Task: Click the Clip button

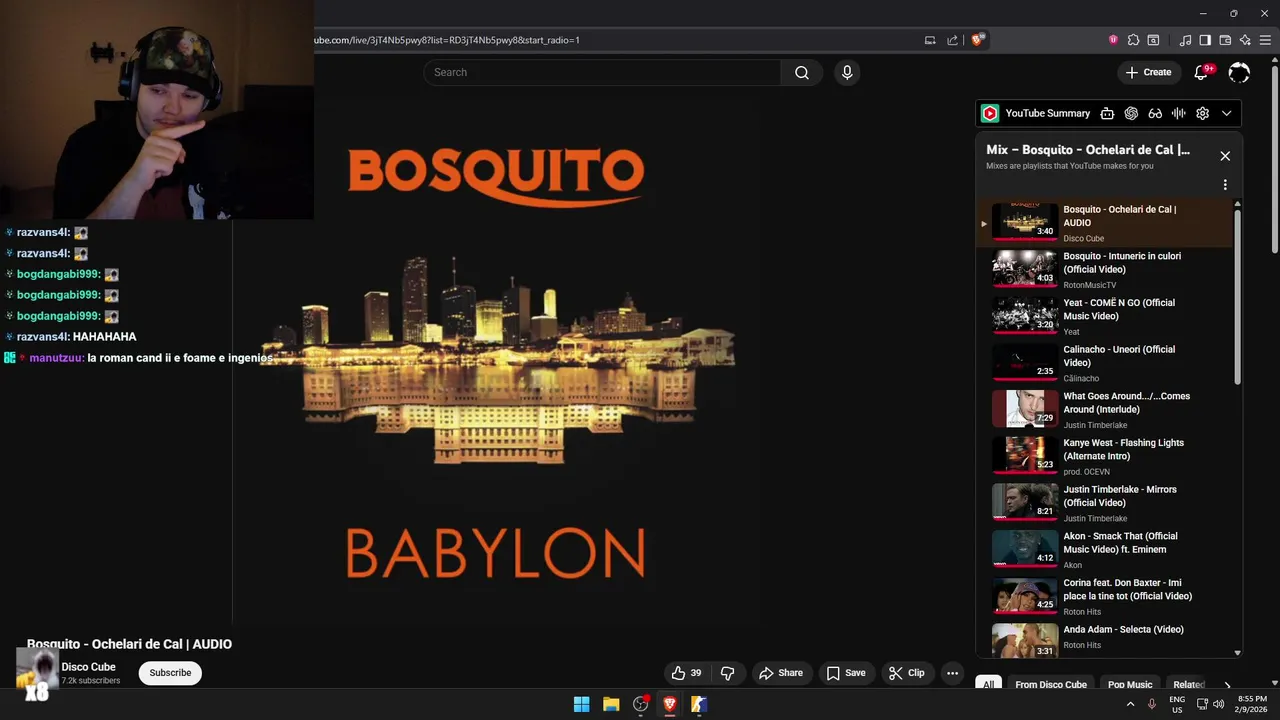Action: tap(907, 673)
